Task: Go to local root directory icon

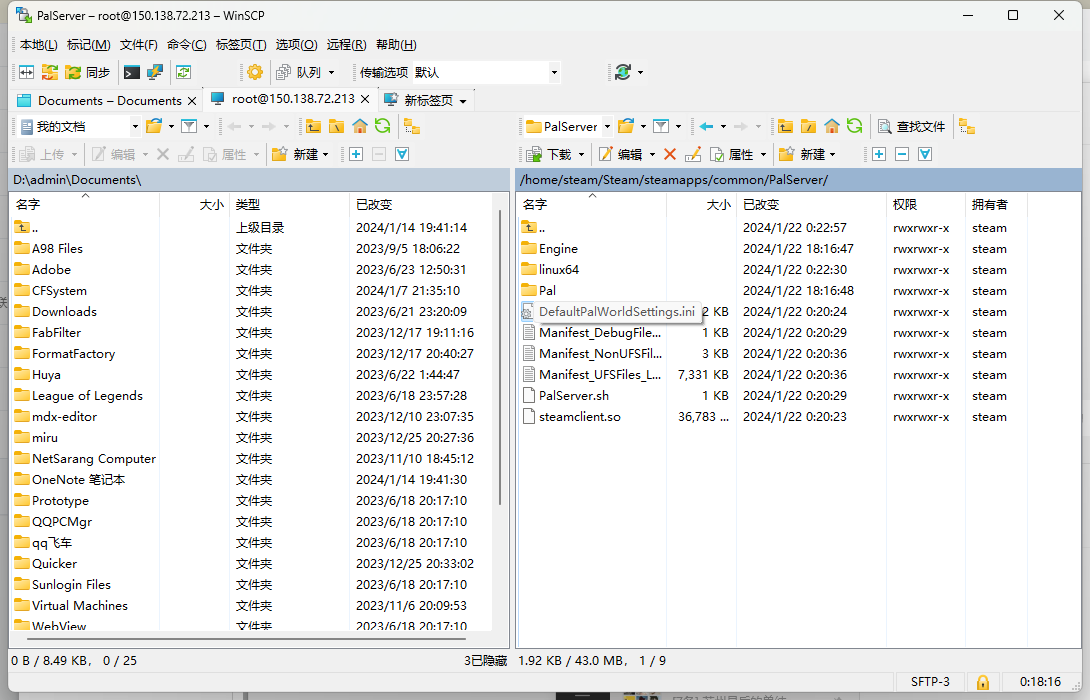Action: [336, 127]
